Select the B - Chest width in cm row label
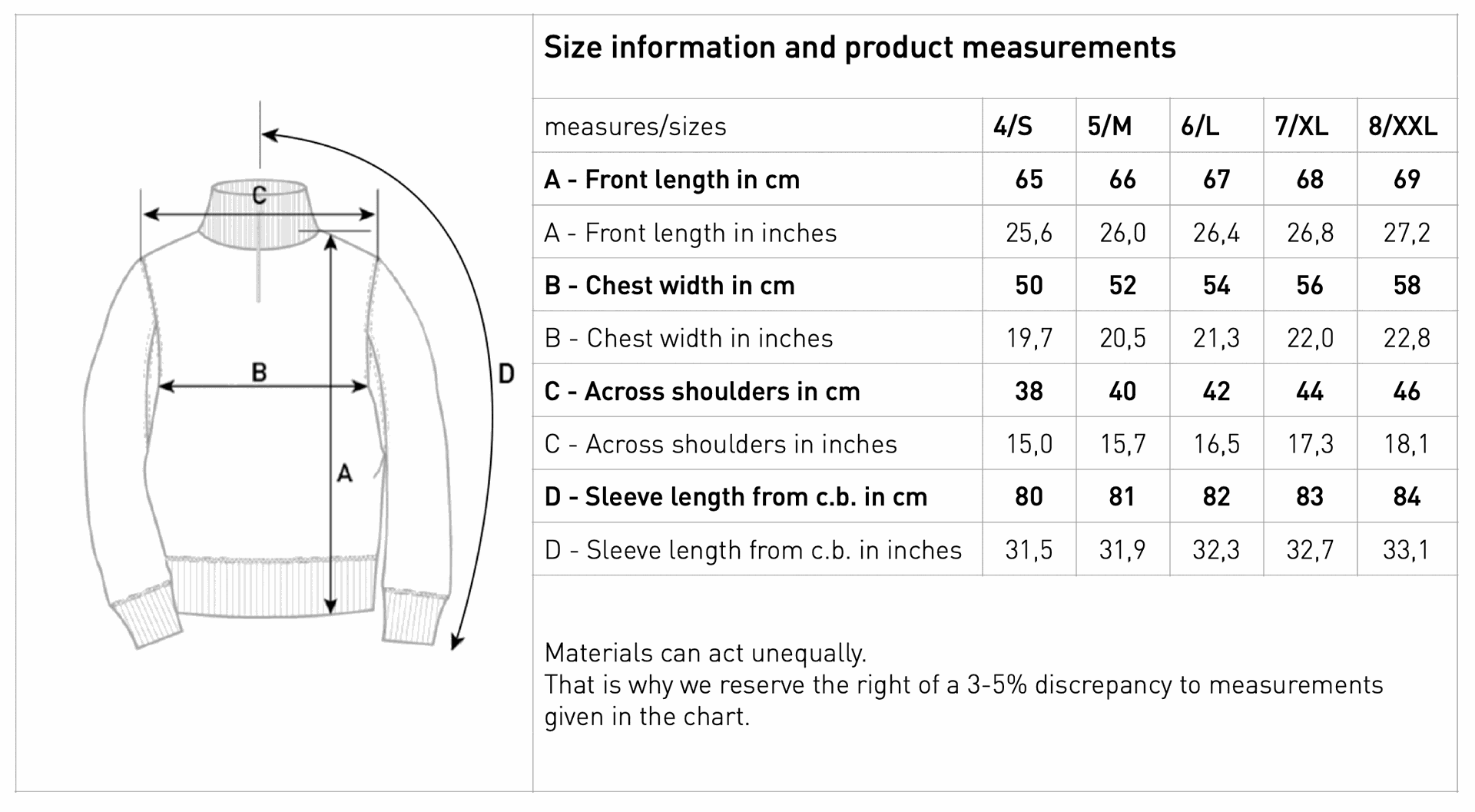The image size is (1475, 812). point(669,286)
